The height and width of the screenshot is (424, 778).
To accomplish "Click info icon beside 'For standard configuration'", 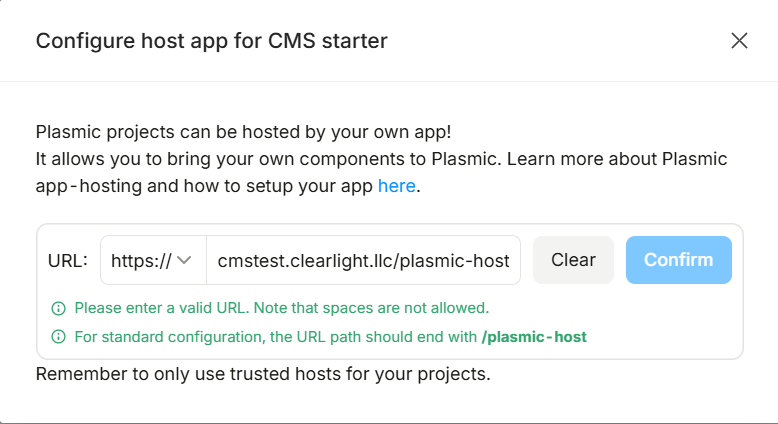I will click(x=61, y=337).
